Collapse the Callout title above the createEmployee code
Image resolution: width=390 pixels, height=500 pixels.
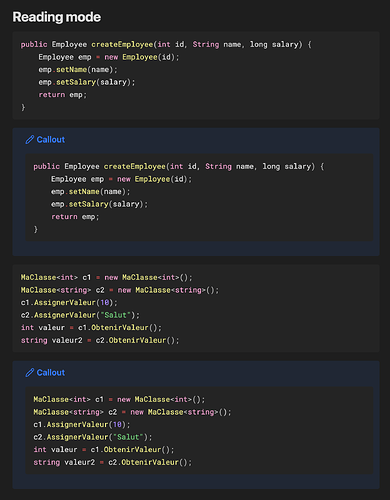click(51, 140)
